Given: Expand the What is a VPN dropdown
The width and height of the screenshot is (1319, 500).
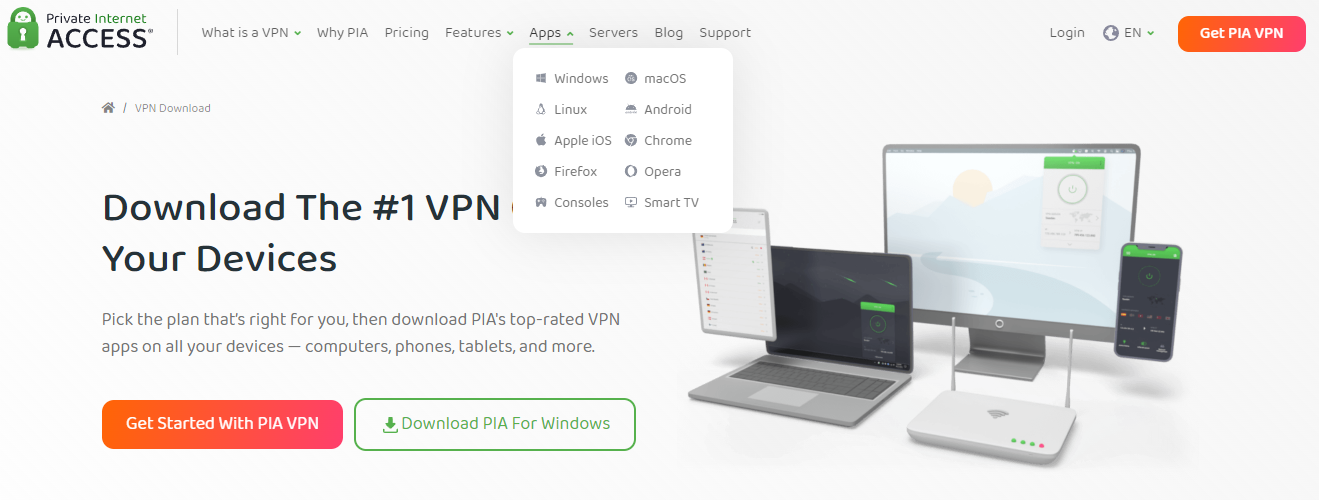Looking at the screenshot, I should tap(251, 32).
